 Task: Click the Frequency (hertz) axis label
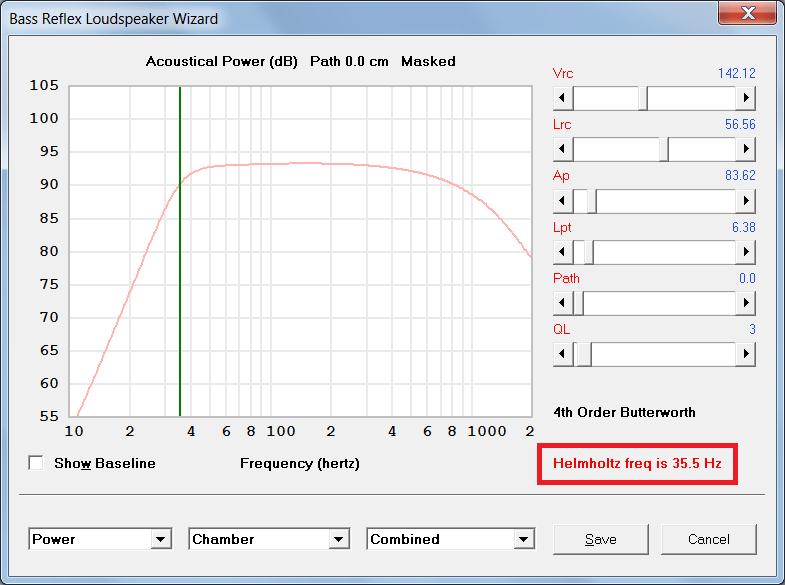coord(300,463)
